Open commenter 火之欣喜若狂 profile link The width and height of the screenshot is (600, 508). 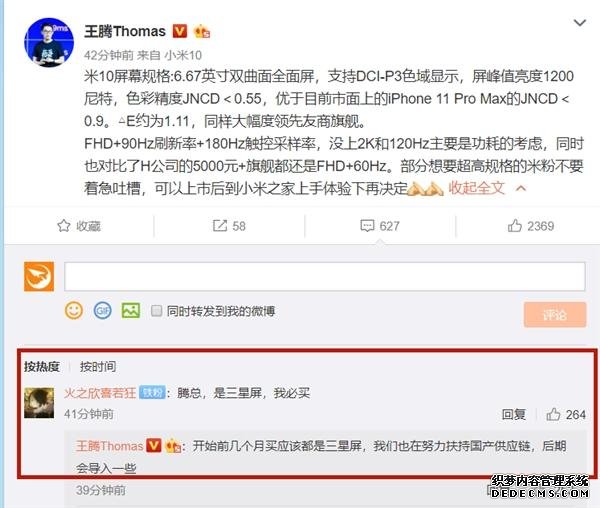[x=100, y=393]
